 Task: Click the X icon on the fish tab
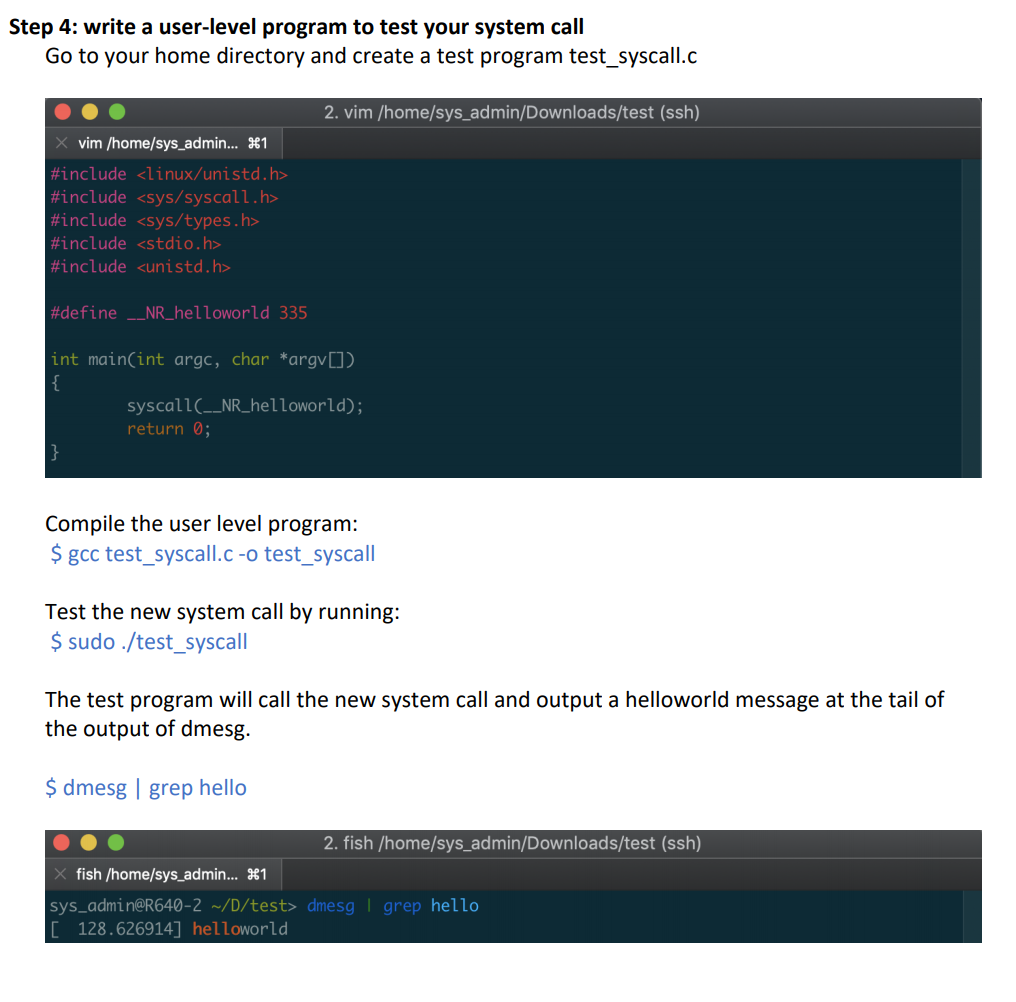point(61,873)
